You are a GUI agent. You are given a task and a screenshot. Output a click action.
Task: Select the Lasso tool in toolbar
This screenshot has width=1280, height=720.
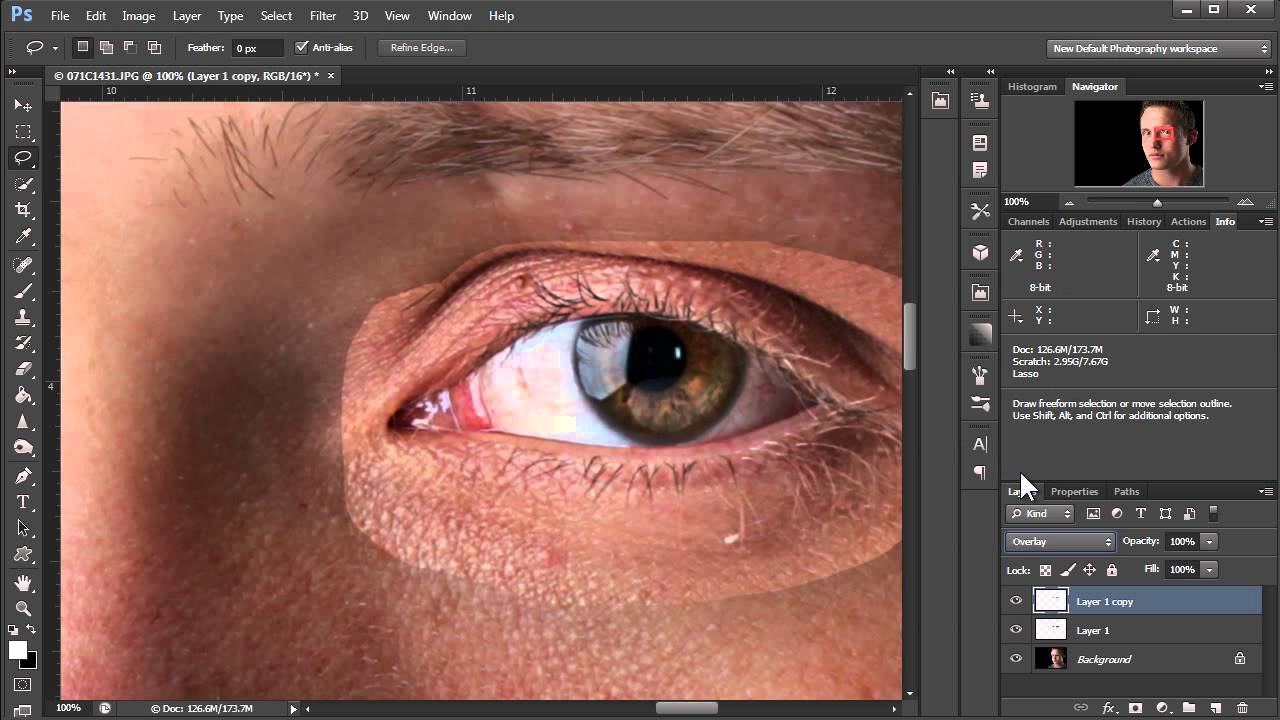23,158
